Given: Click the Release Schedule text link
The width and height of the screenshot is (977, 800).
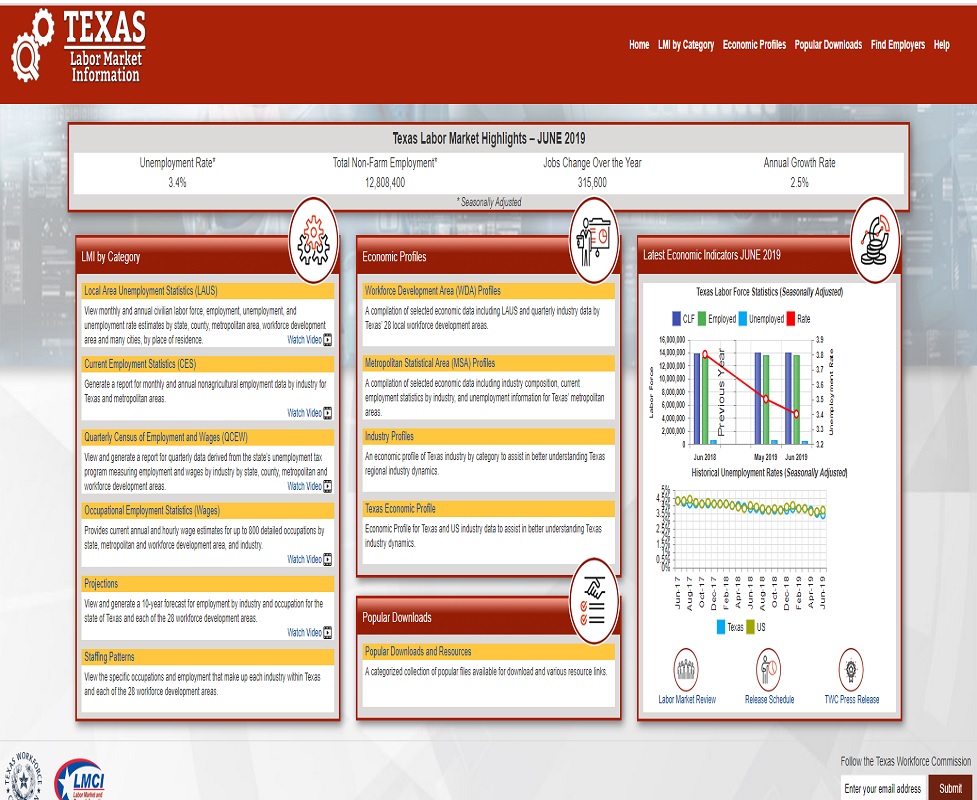Looking at the screenshot, I should [x=770, y=700].
